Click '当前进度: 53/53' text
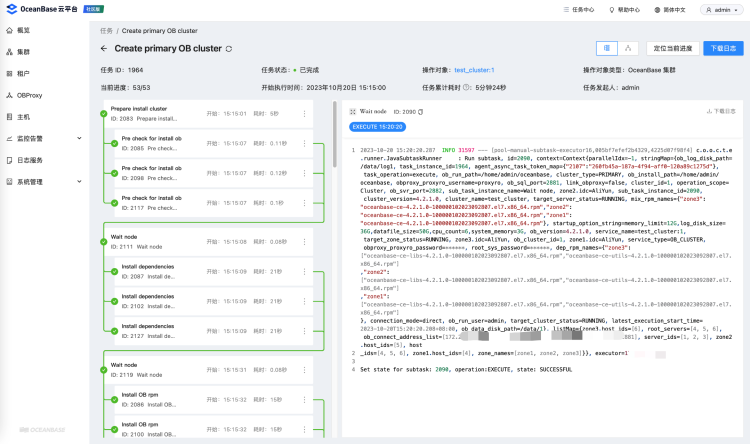 [x=125, y=88]
